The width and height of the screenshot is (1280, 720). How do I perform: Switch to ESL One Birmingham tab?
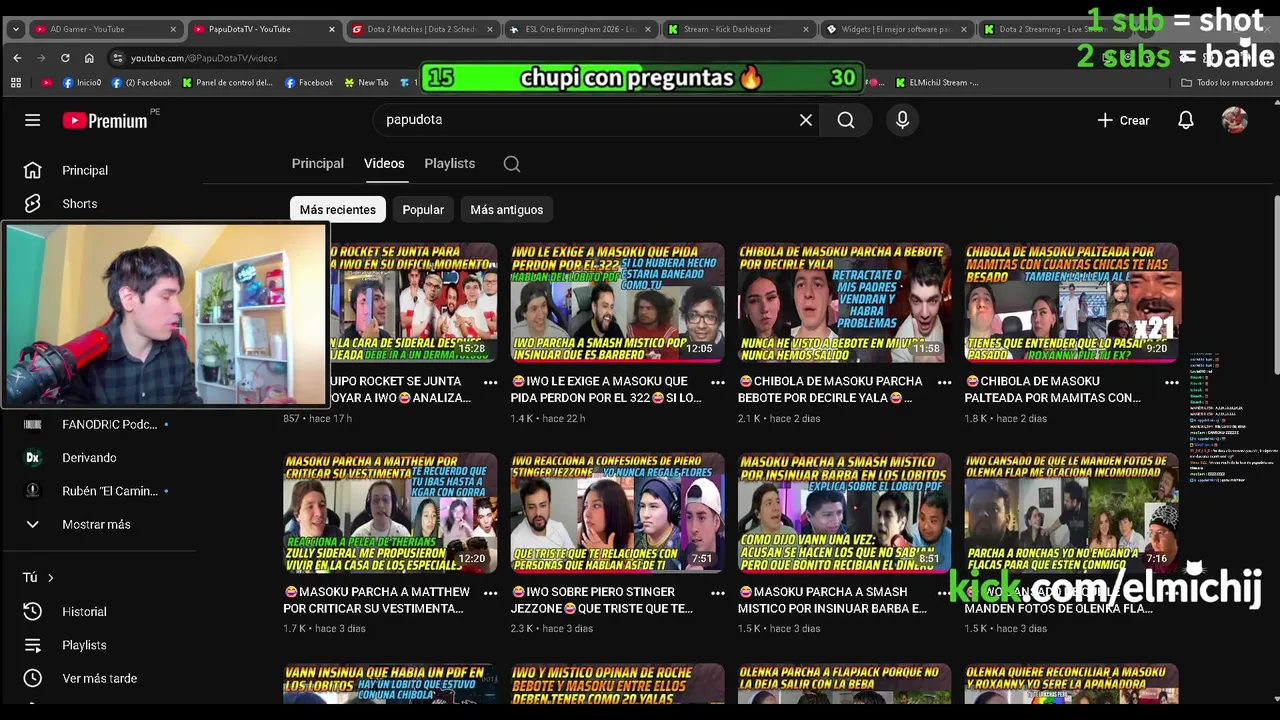click(x=580, y=29)
